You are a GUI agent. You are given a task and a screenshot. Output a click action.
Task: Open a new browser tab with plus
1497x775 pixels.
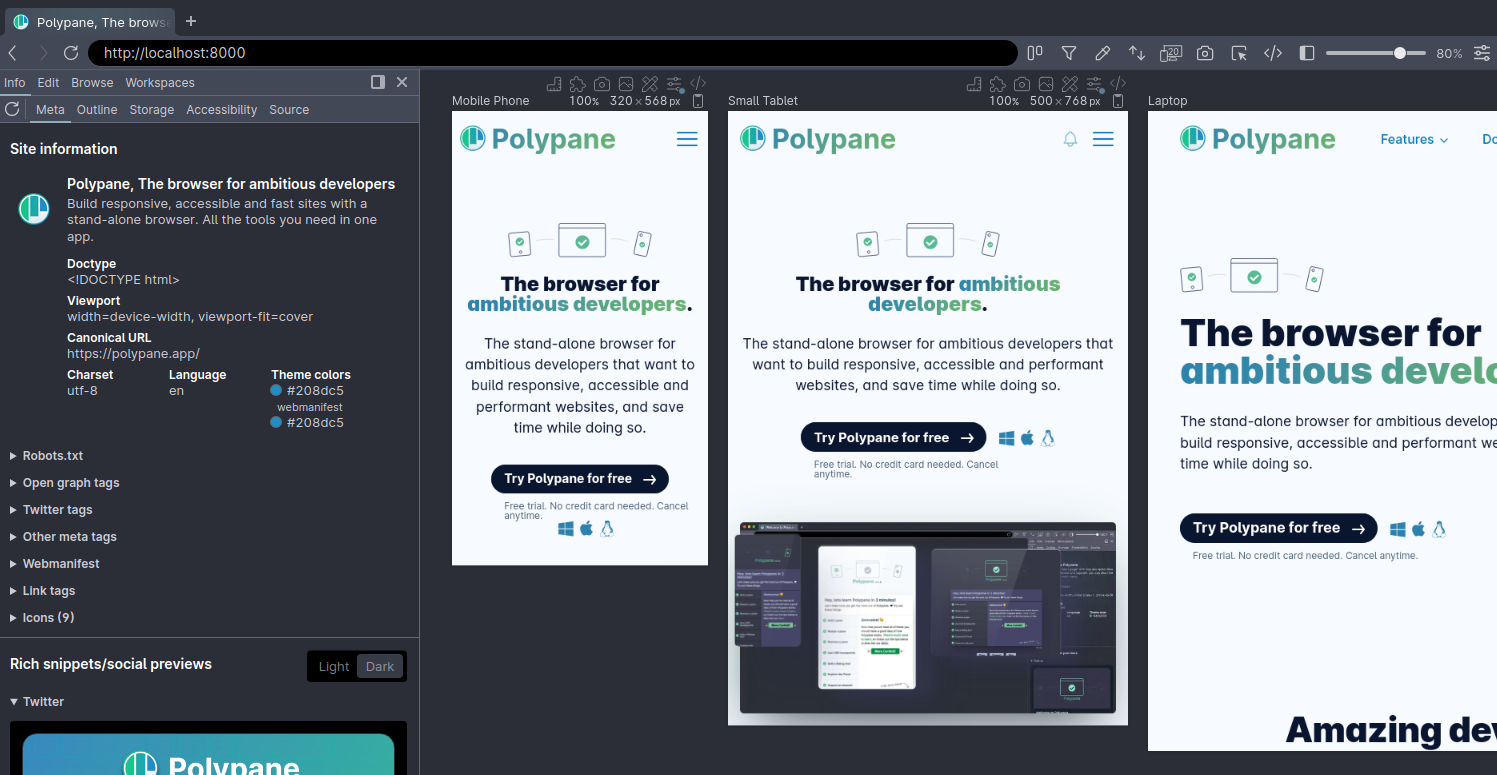[x=191, y=21]
